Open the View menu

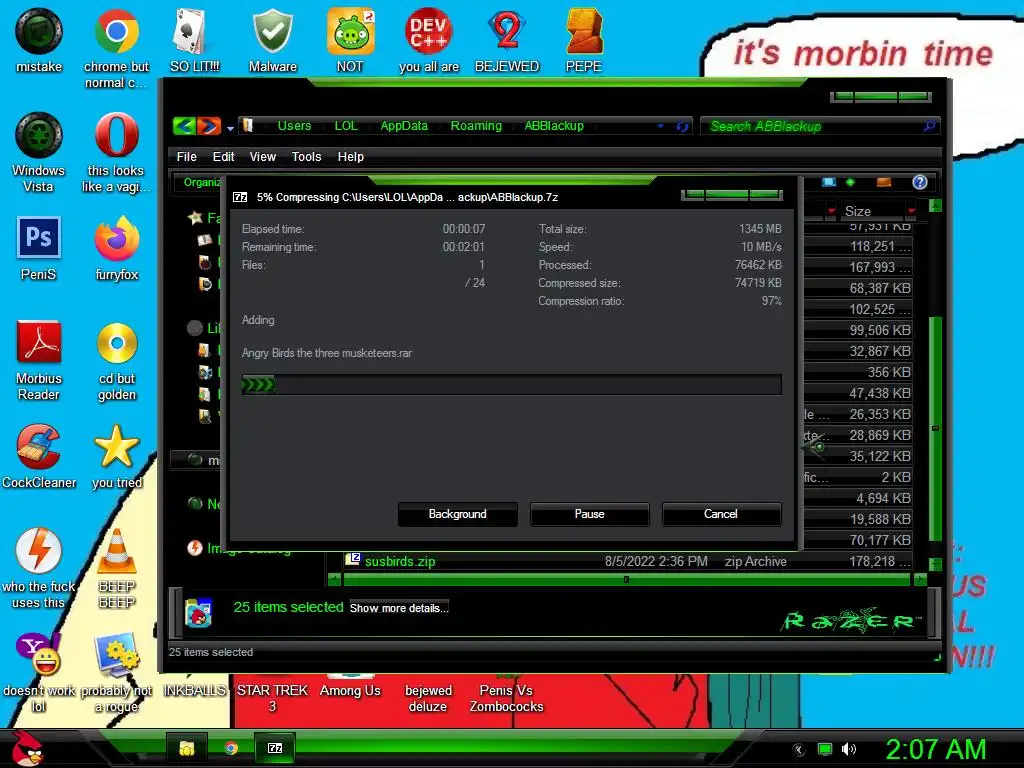tap(263, 157)
